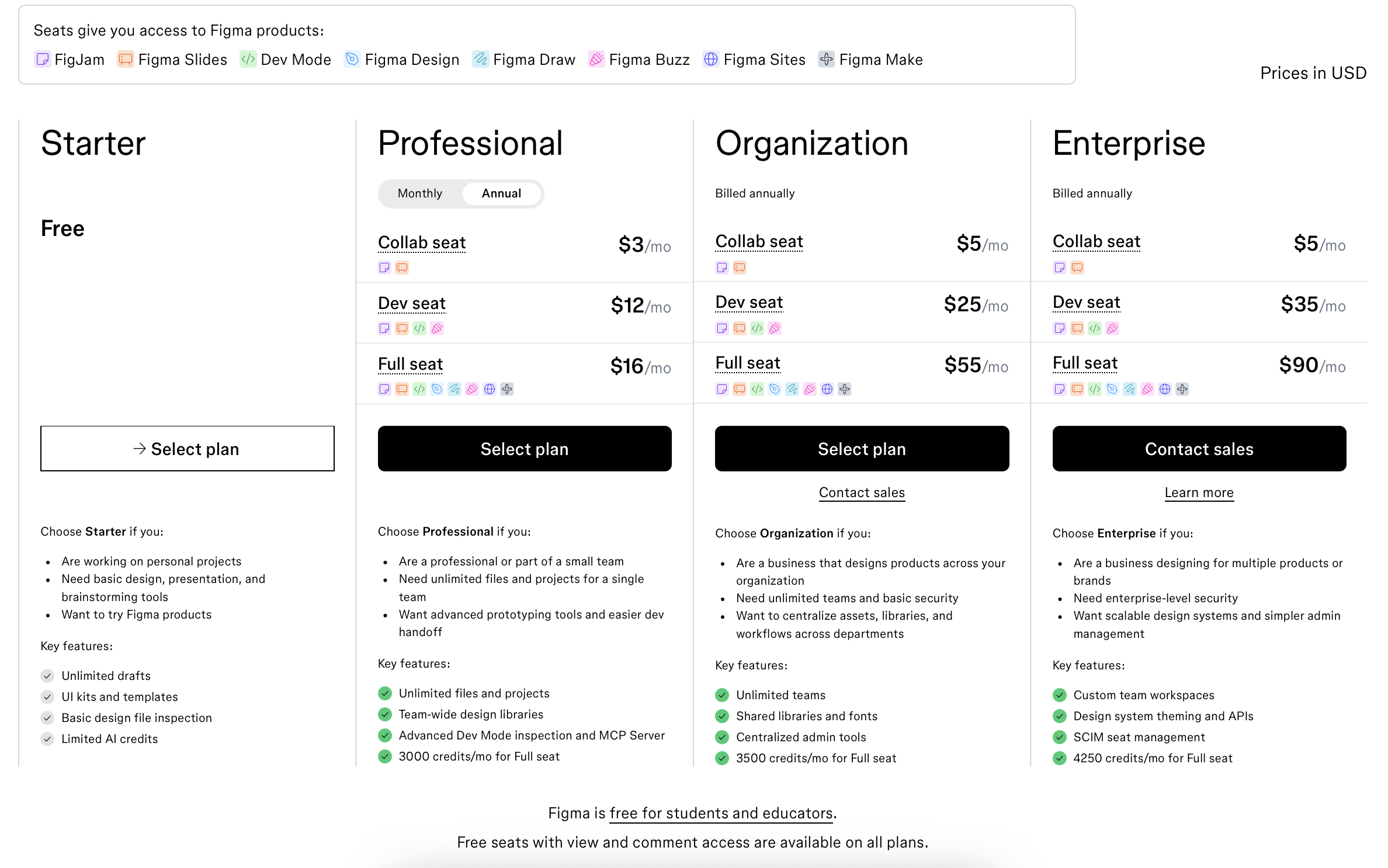Switch Professional billing to Monthly

420,193
